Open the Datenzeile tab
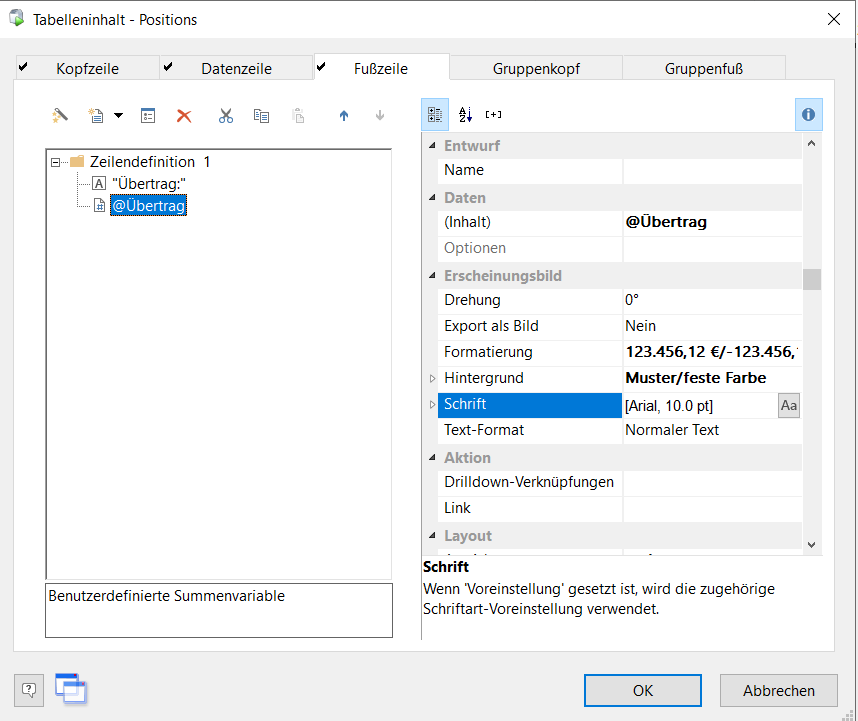 coord(236,68)
